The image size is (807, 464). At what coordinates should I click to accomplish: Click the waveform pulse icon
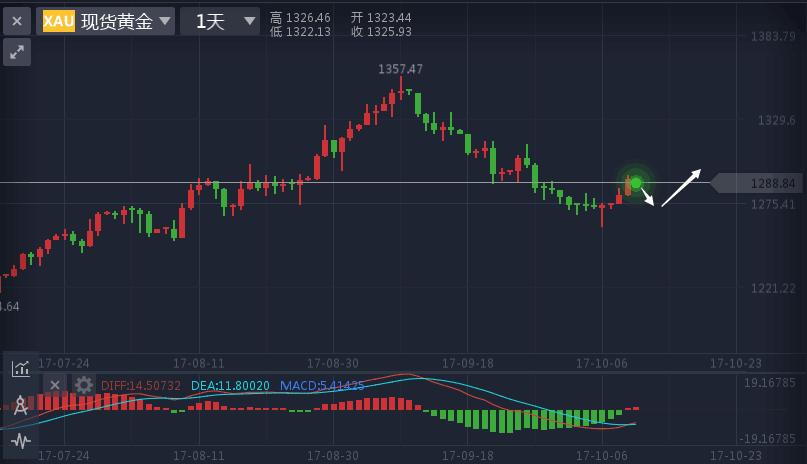[21, 441]
